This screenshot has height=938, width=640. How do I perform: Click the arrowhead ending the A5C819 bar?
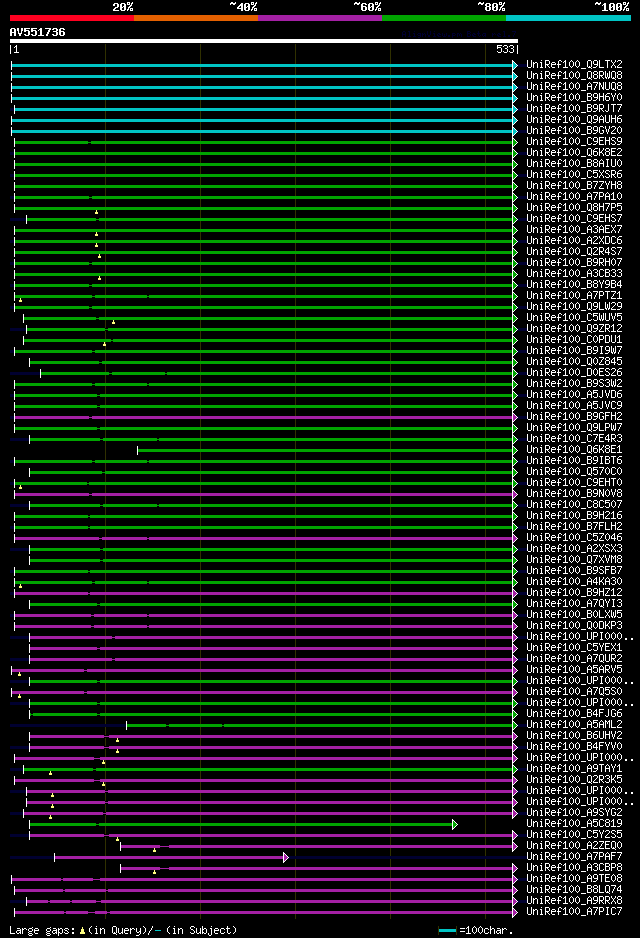point(455,824)
